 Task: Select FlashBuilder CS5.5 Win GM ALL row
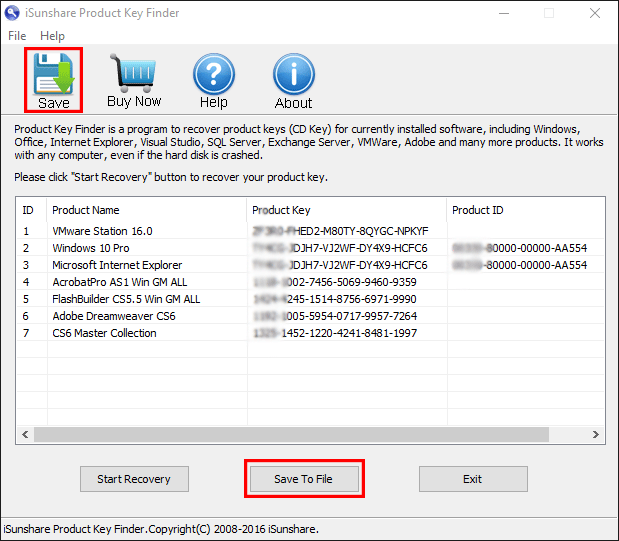pos(310,299)
